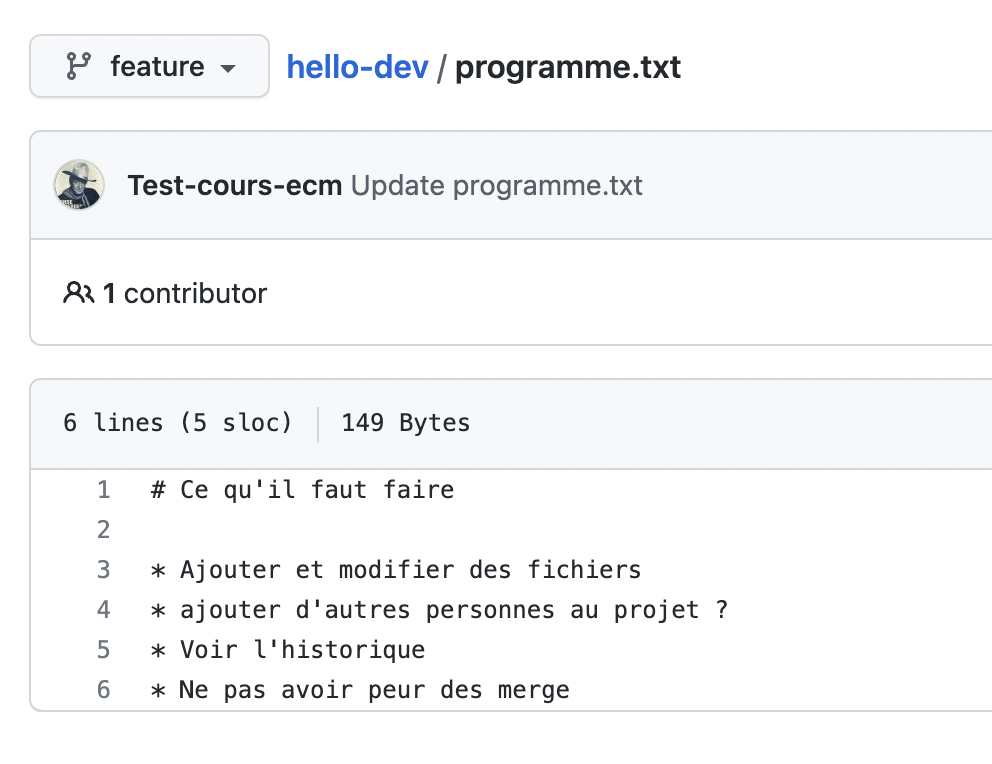992x764 pixels.
Task: Click the Test-cours-ecm avatar image
Action: tap(79, 185)
